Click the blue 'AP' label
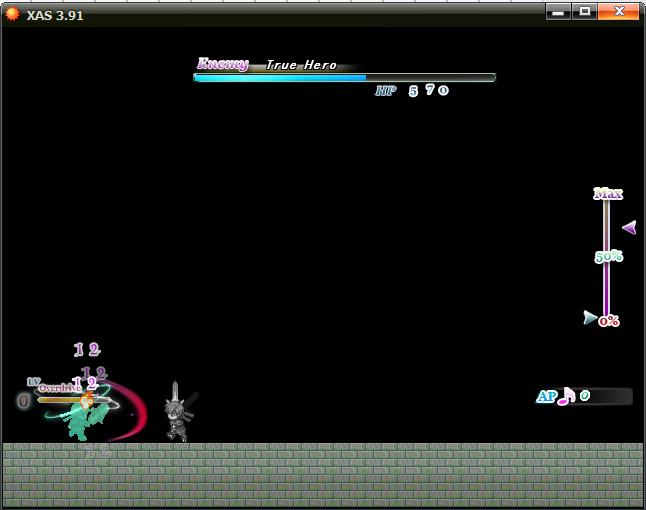 (547, 396)
